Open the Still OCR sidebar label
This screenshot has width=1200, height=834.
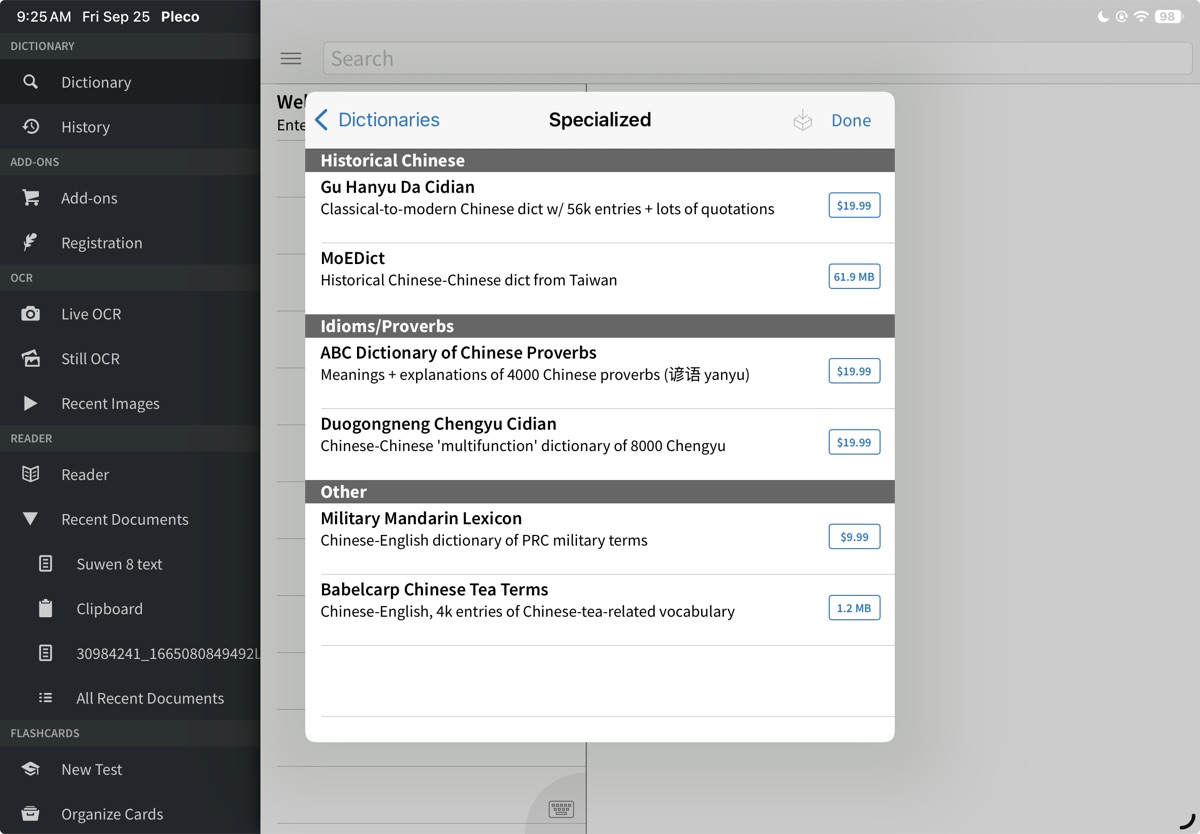tap(90, 358)
